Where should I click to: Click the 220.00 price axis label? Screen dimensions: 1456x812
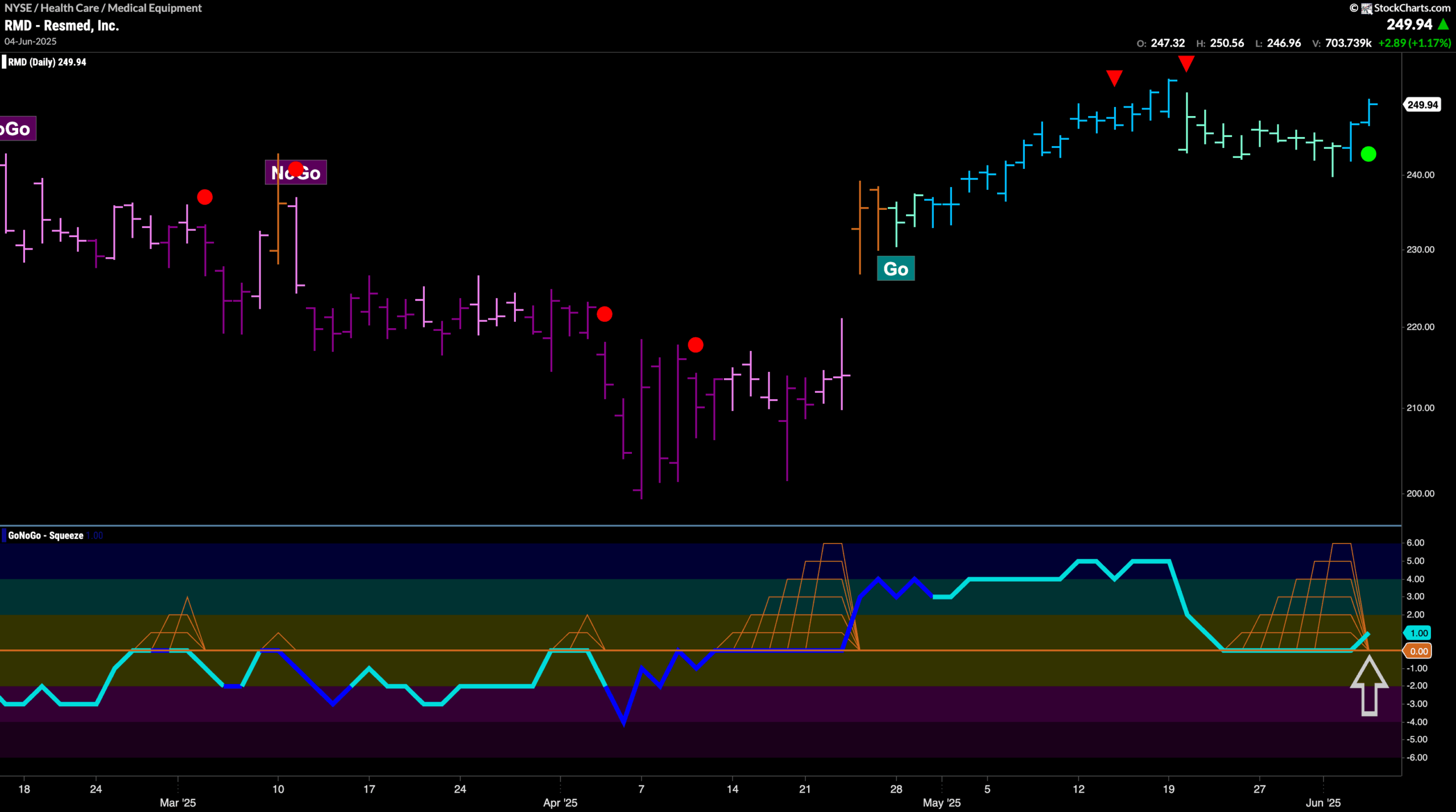tap(1420, 327)
